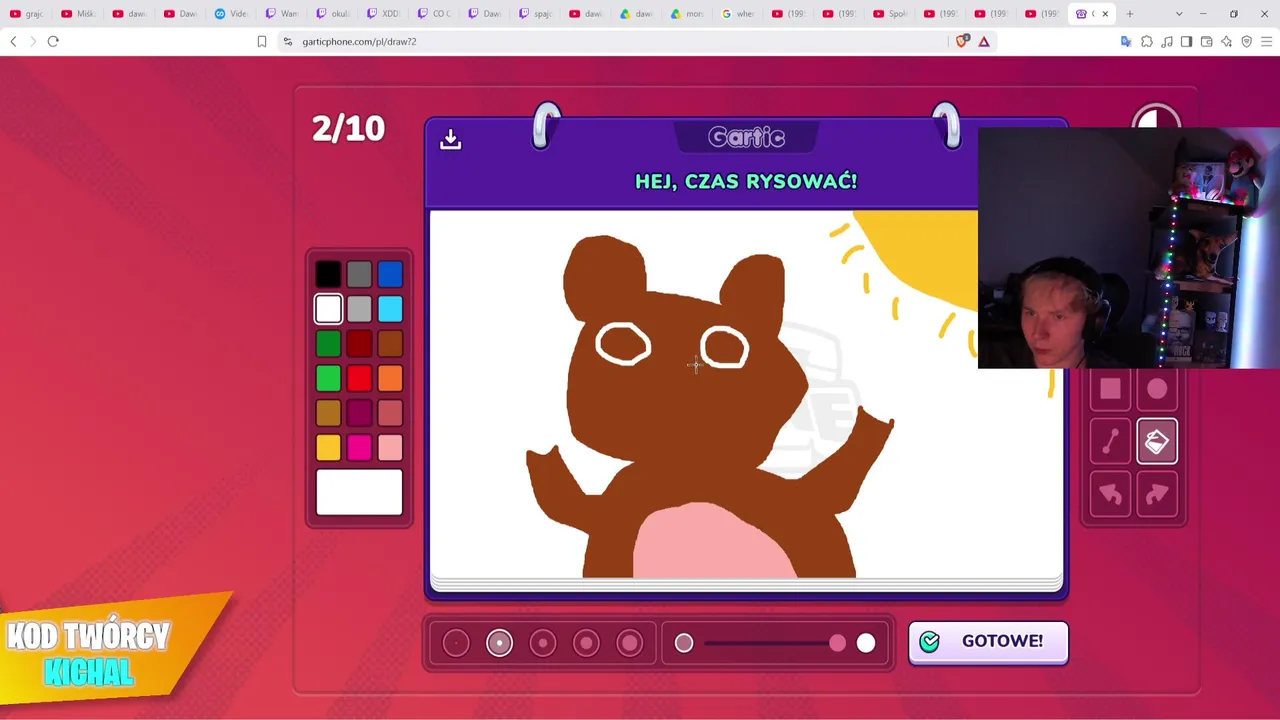Click the address bar URL field
1280x720 pixels.
pos(615,41)
